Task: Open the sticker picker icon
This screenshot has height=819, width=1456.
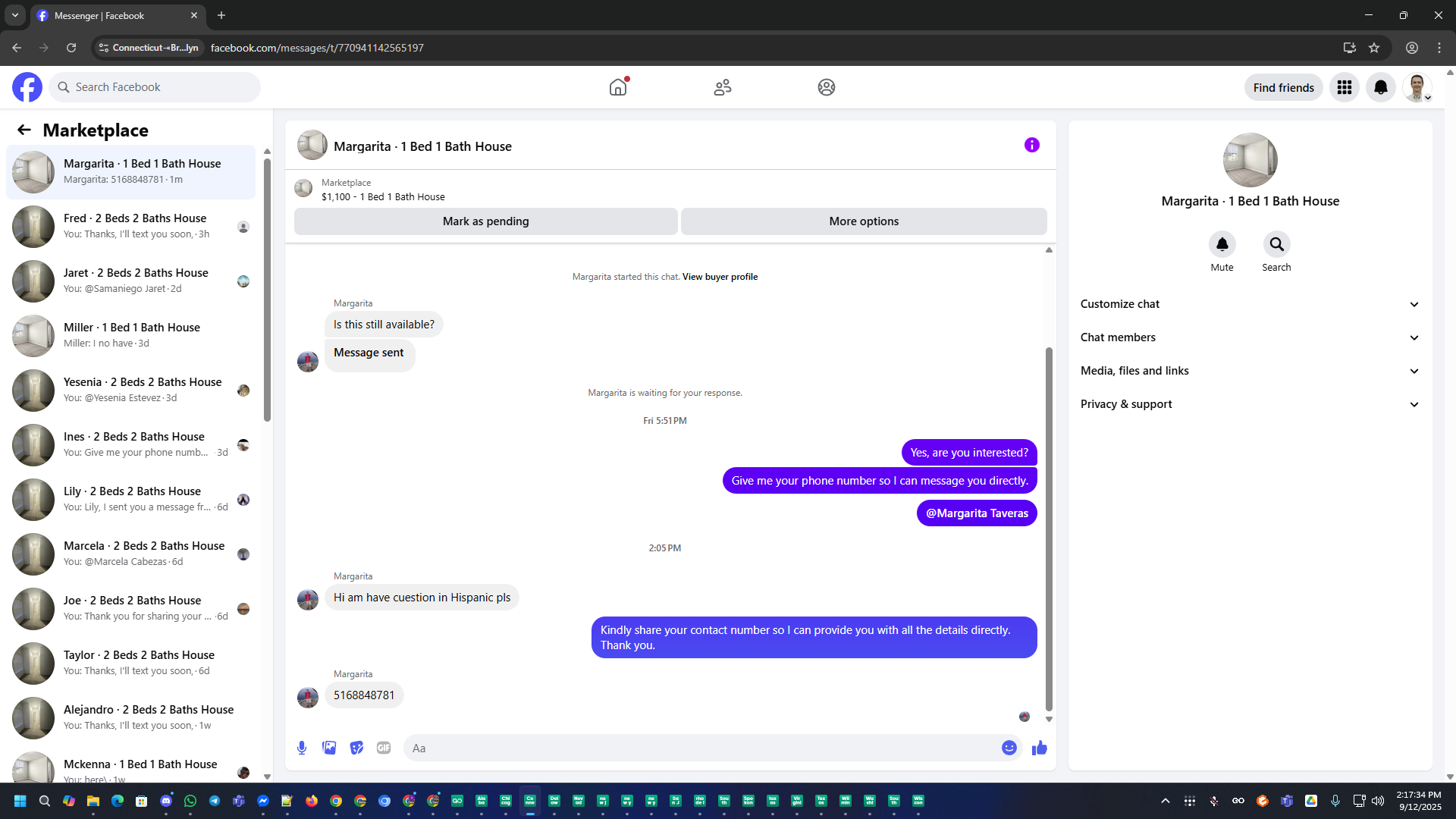Action: (356, 748)
